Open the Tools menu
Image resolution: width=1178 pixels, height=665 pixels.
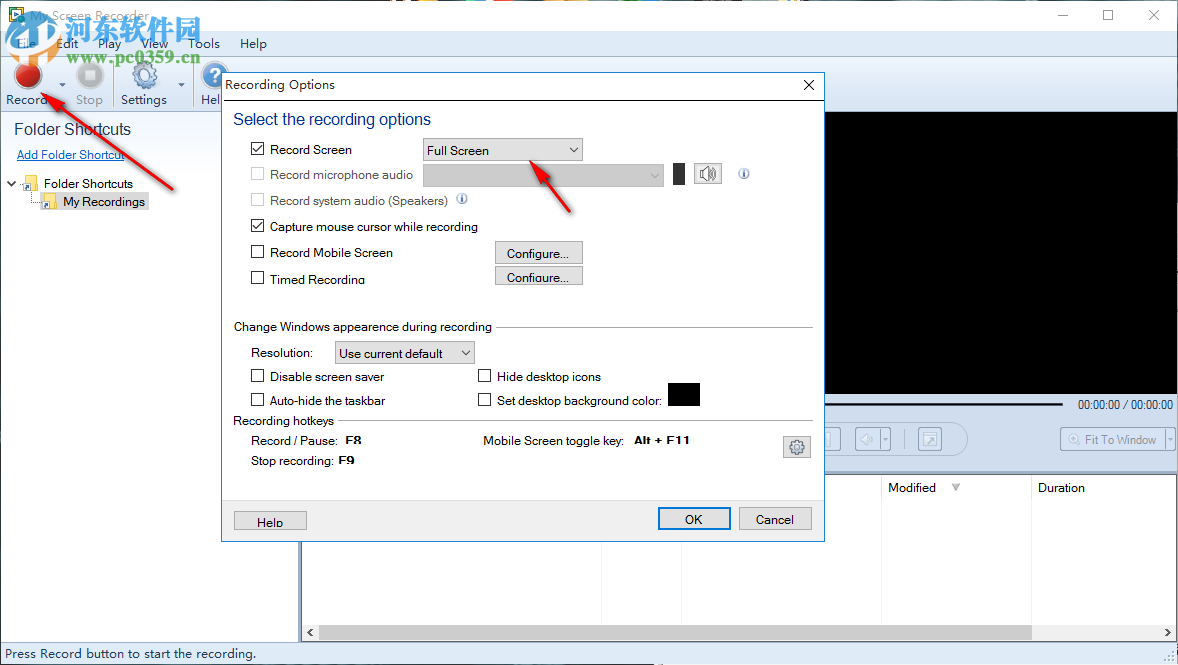(x=204, y=43)
